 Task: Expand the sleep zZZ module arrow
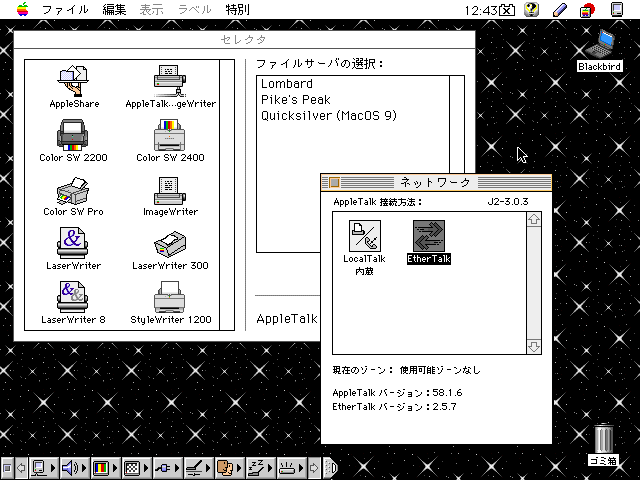[x=271, y=468]
